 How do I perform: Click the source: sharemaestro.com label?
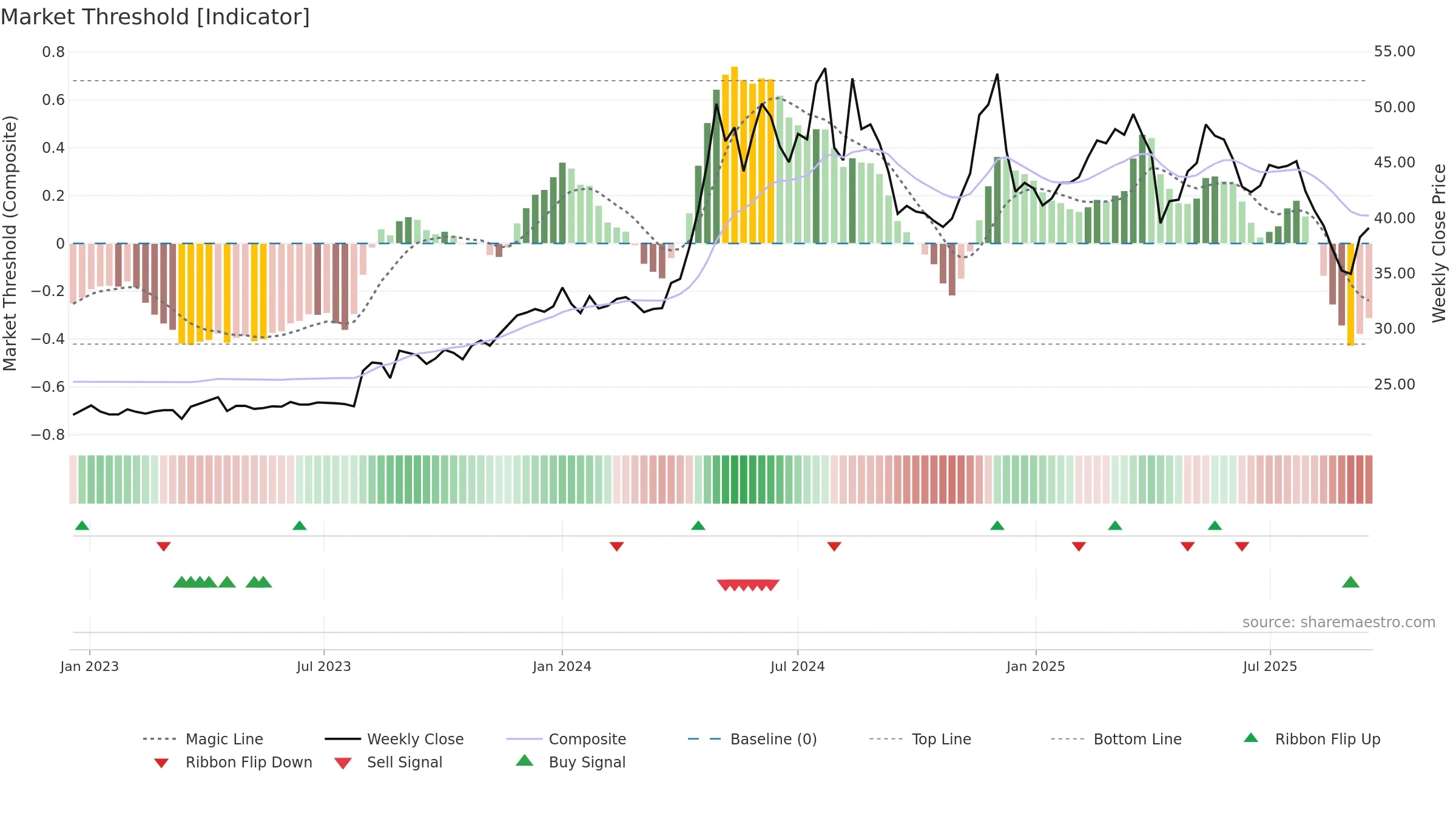[1339, 622]
